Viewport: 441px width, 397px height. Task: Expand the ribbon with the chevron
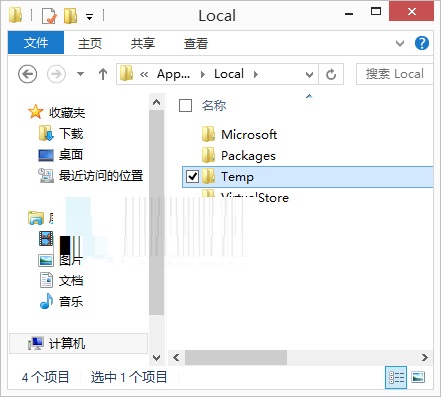pyautogui.click(x=400, y=43)
